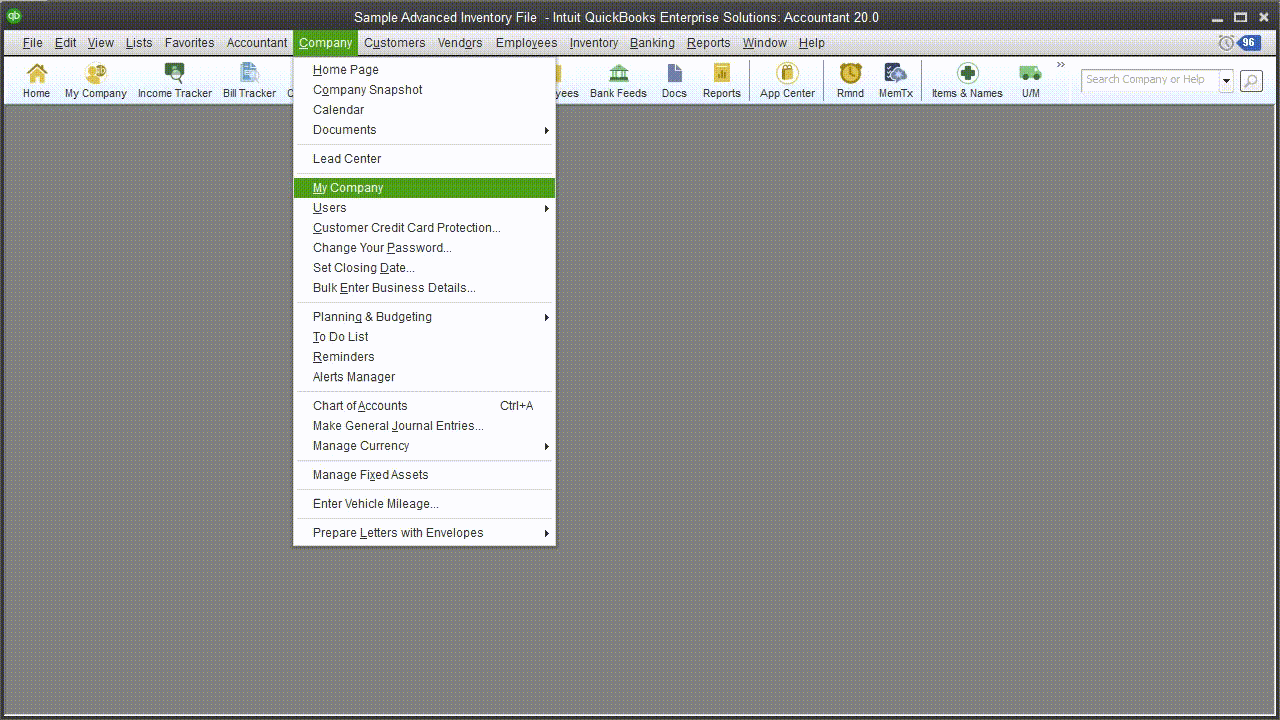Expand the Users submenu
This screenshot has width=1280, height=720.
tap(424, 208)
